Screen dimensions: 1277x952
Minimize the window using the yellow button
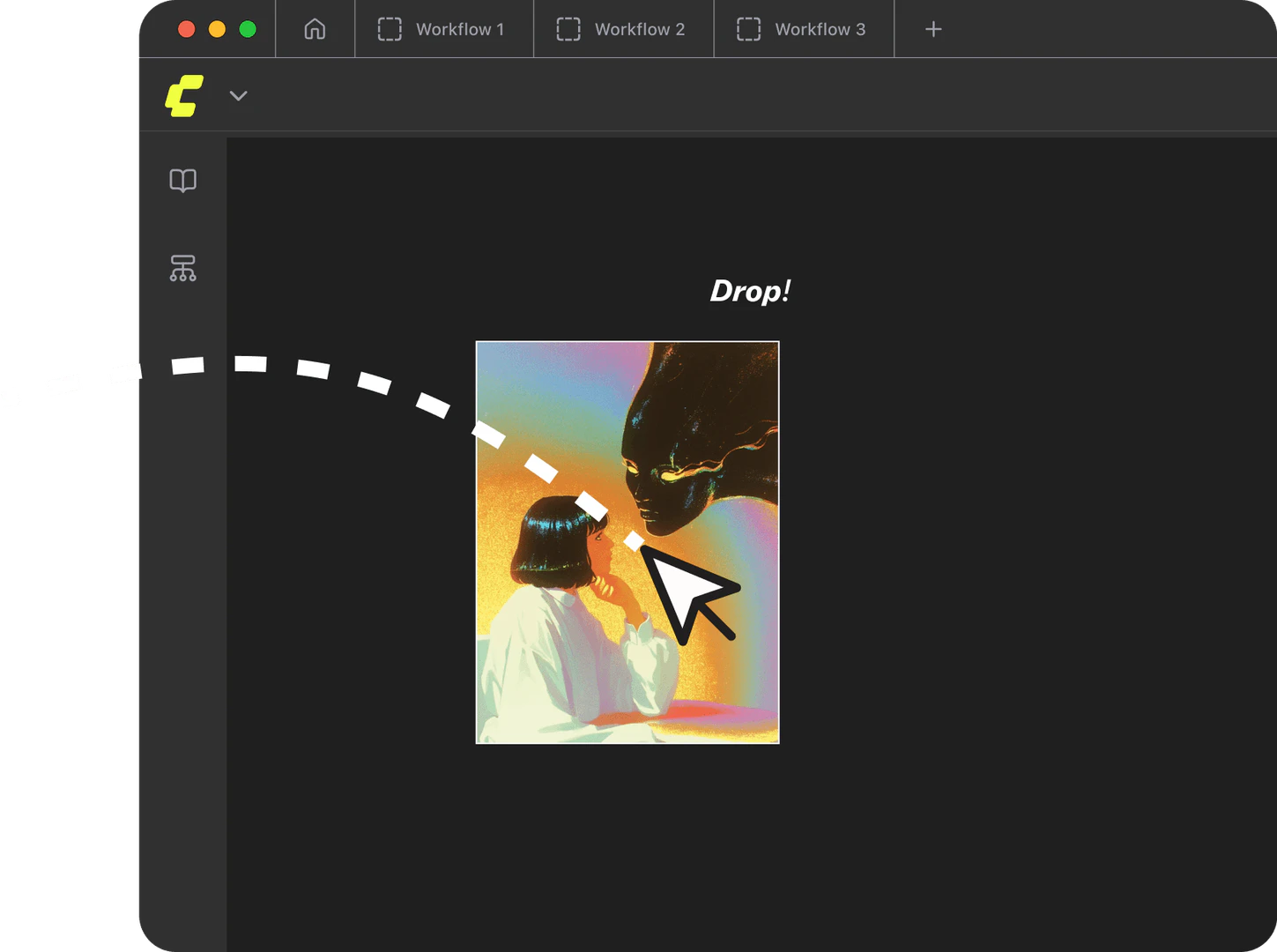point(217,29)
